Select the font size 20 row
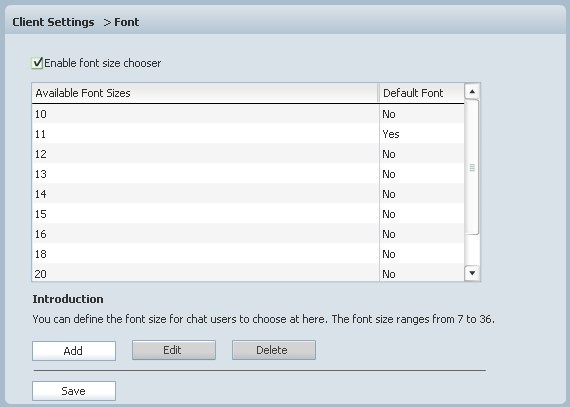The height and width of the screenshot is (407, 570). [x=248, y=273]
